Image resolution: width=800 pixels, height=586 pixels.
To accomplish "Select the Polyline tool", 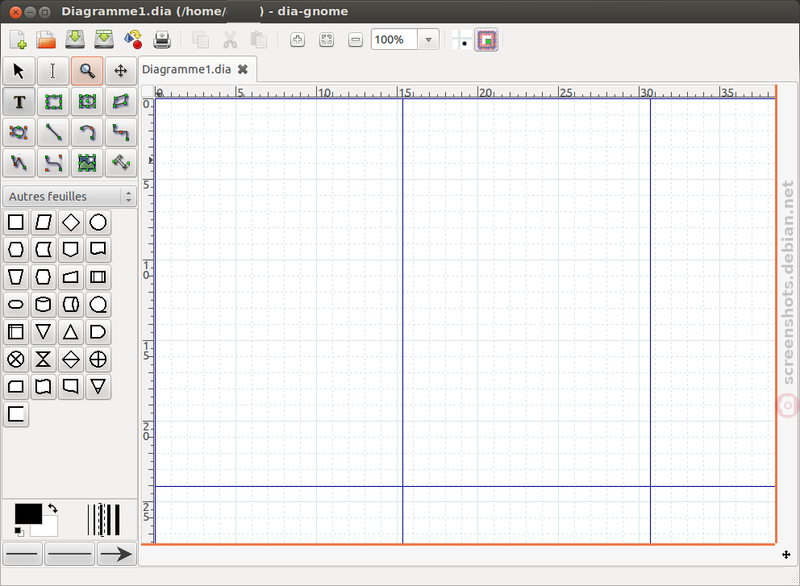I will click(x=19, y=163).
